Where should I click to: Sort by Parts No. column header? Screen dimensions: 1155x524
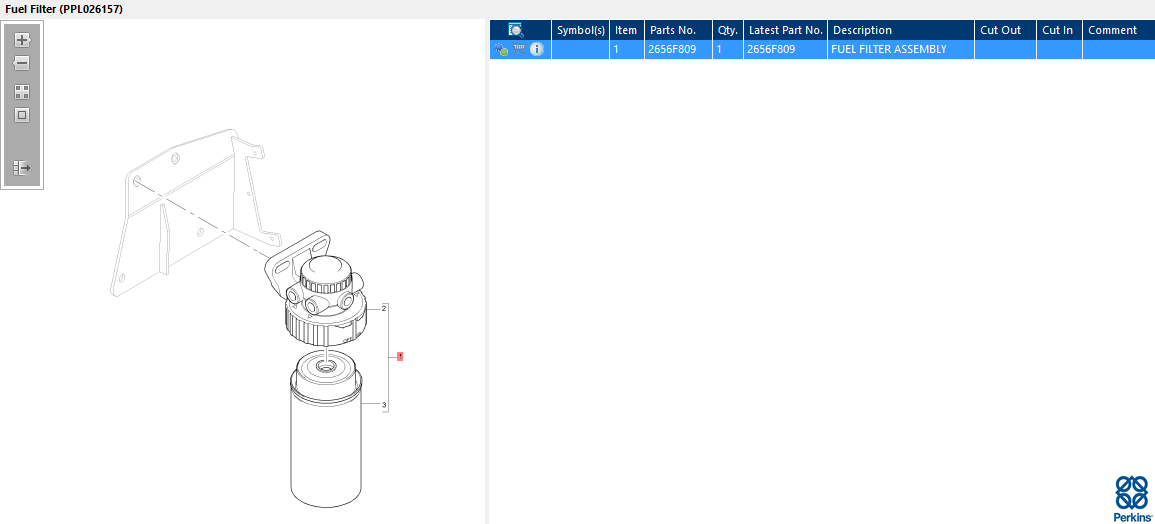click(678, 30)
